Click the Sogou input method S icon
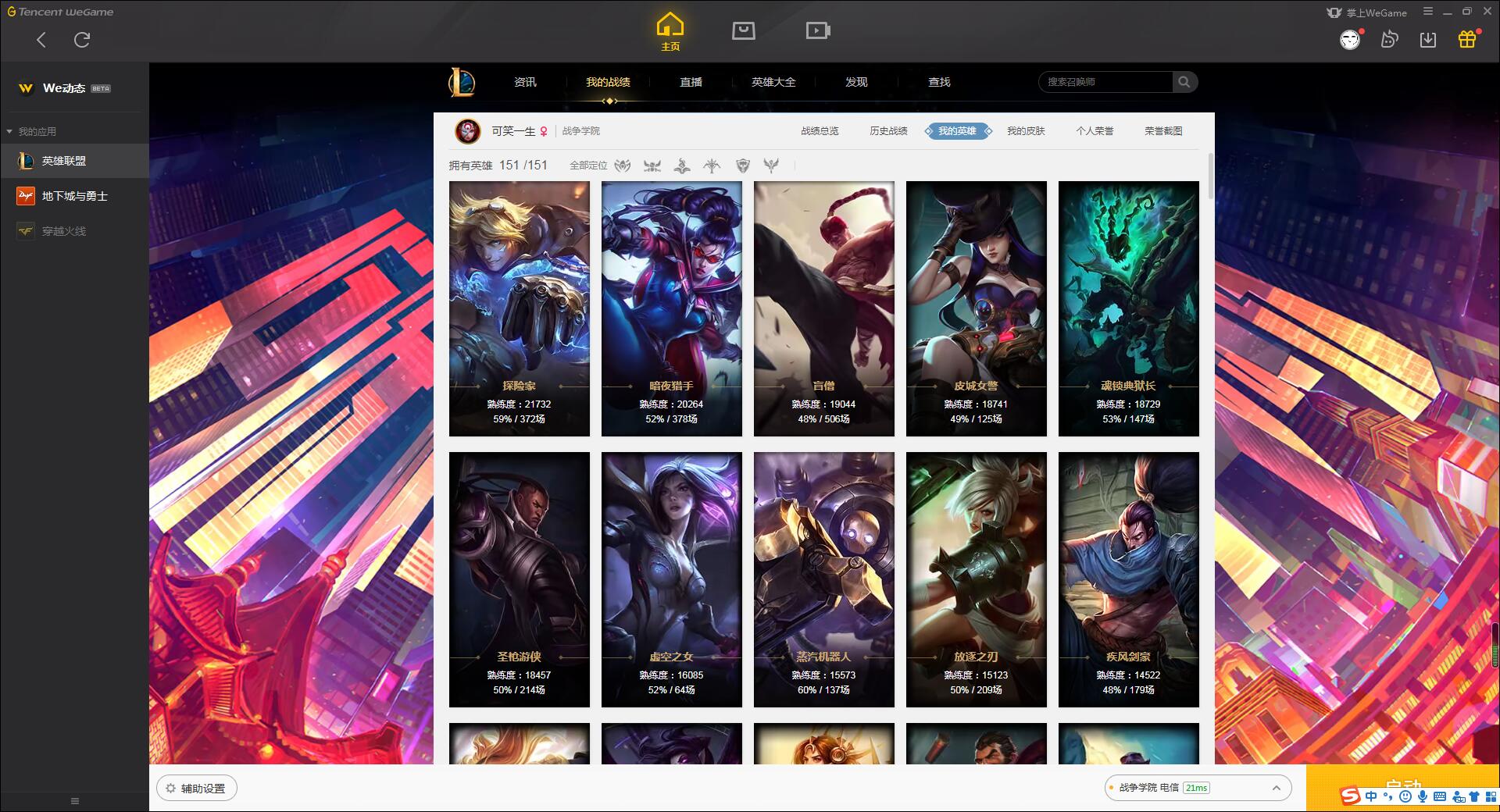The height and width of the screenshot is (812, 1500). click(1351, 796)
